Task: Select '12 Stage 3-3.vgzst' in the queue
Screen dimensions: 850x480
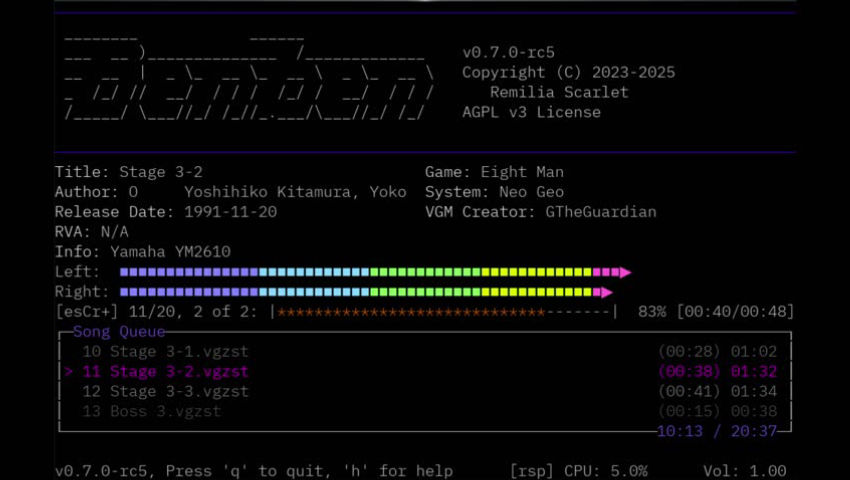Action: (x=165, y=392)
